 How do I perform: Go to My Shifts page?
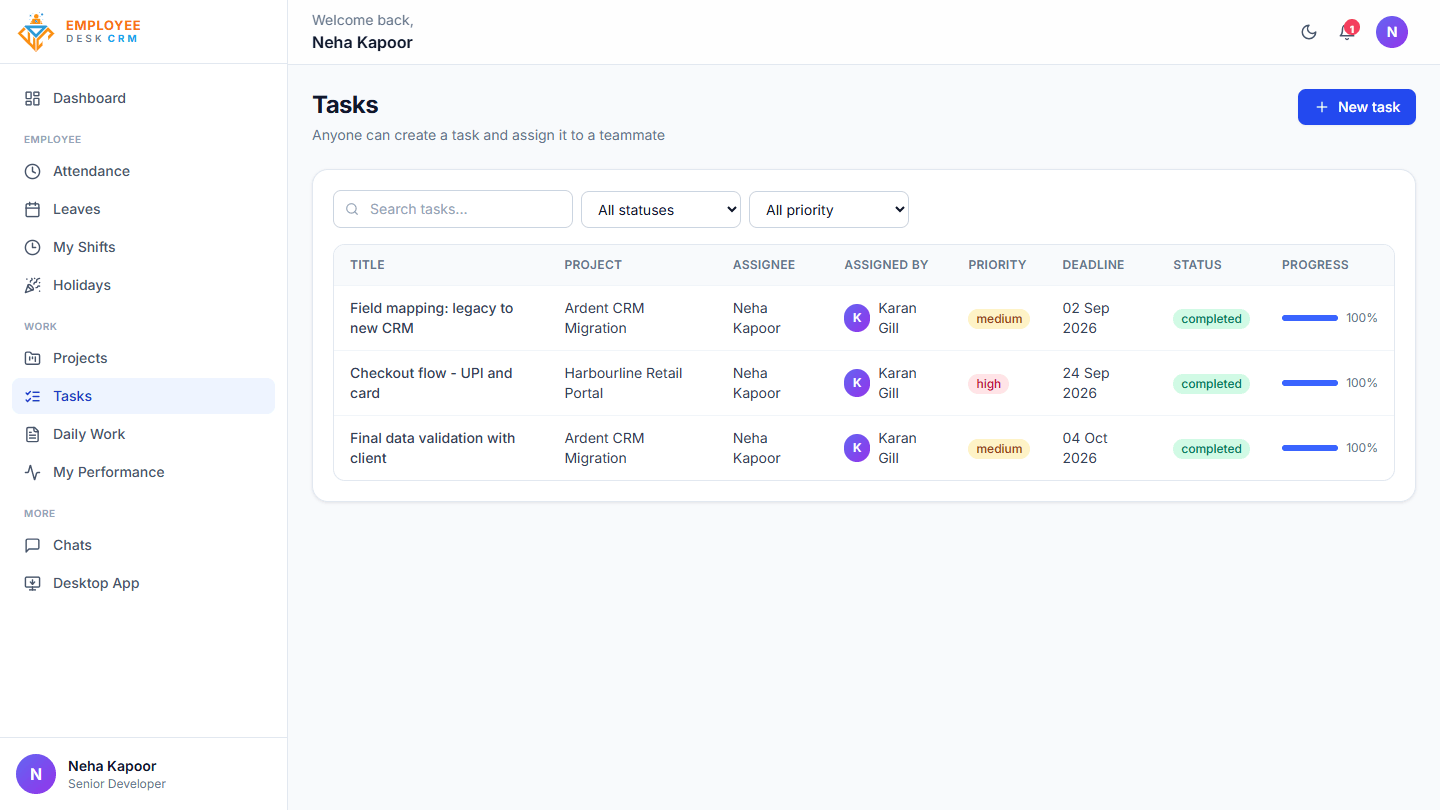[x=143, y=247]
